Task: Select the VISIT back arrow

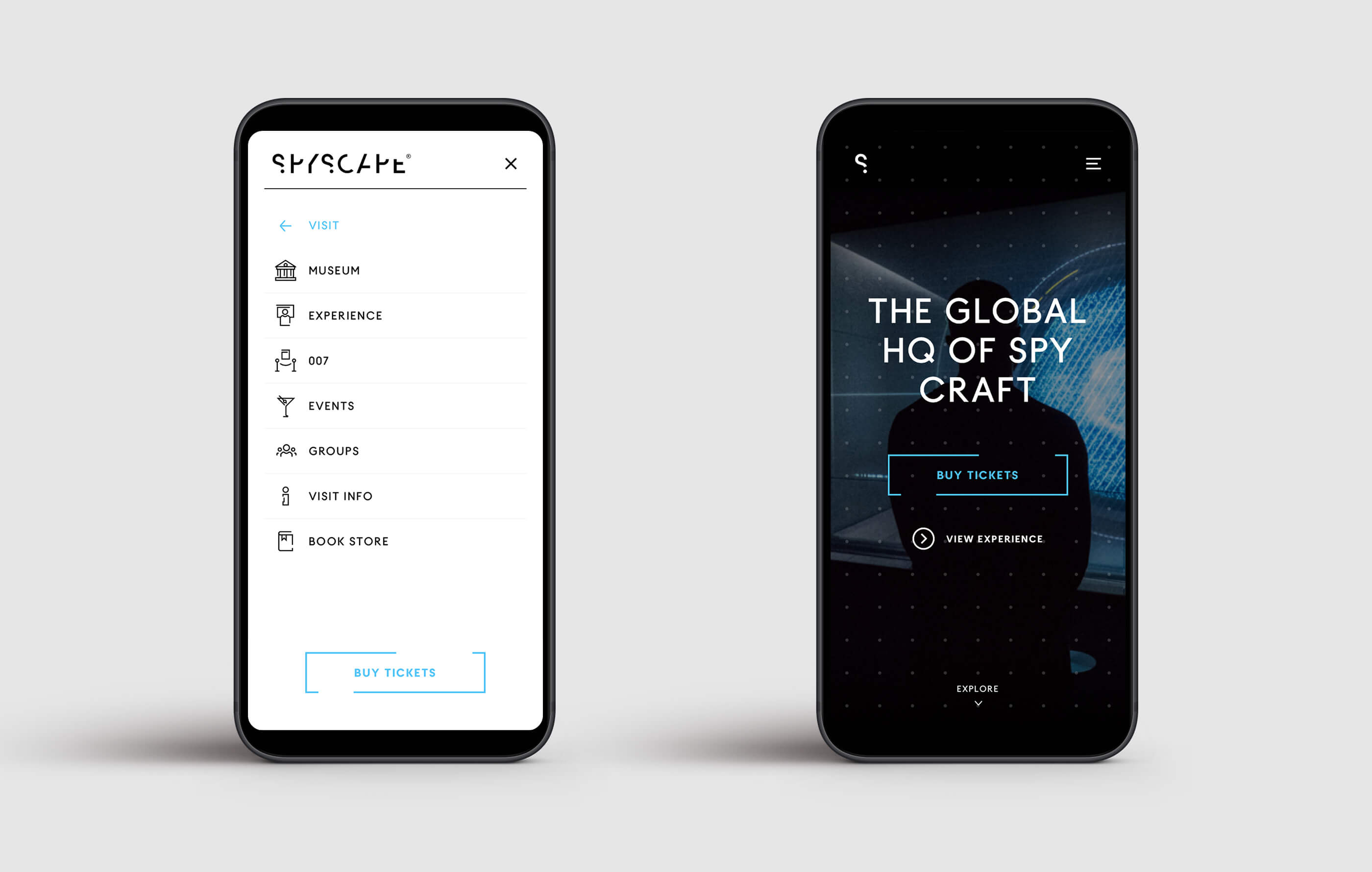Action: (x=283, y=224)
